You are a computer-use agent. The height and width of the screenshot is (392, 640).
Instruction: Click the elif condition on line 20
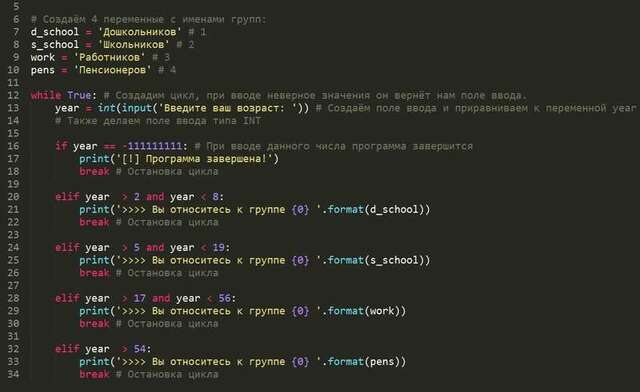pyautogui.click(x=140, y=196)
